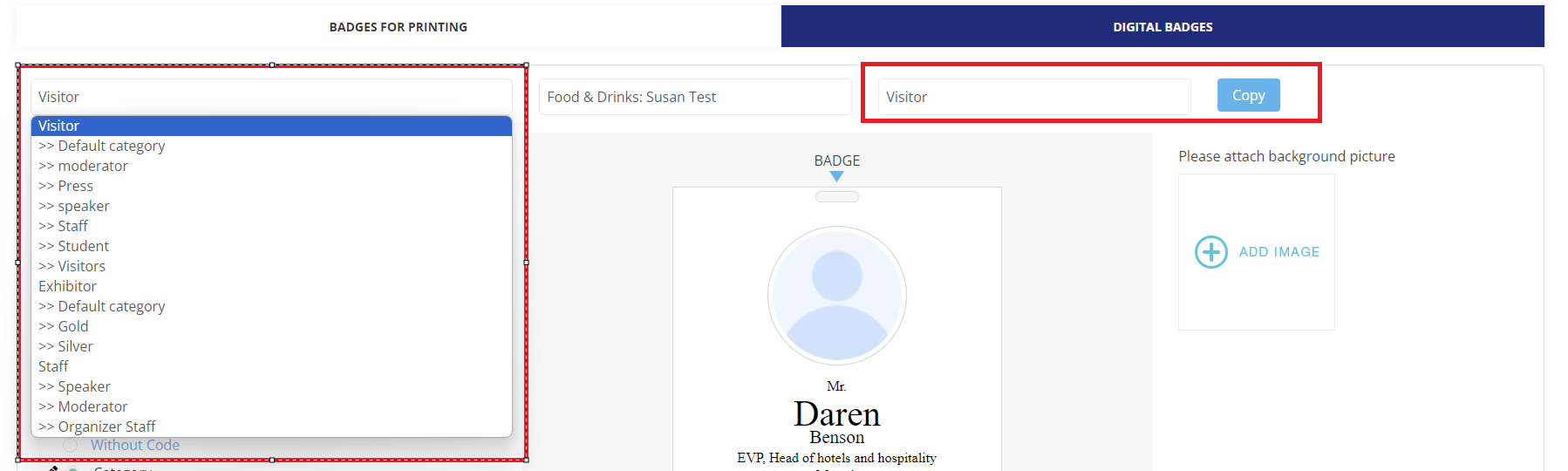Viewport: 1568px width, 471px height.
Task: Switch to the Digital Badges tab
Action: pyautogui.click(x=1162, y=27)
